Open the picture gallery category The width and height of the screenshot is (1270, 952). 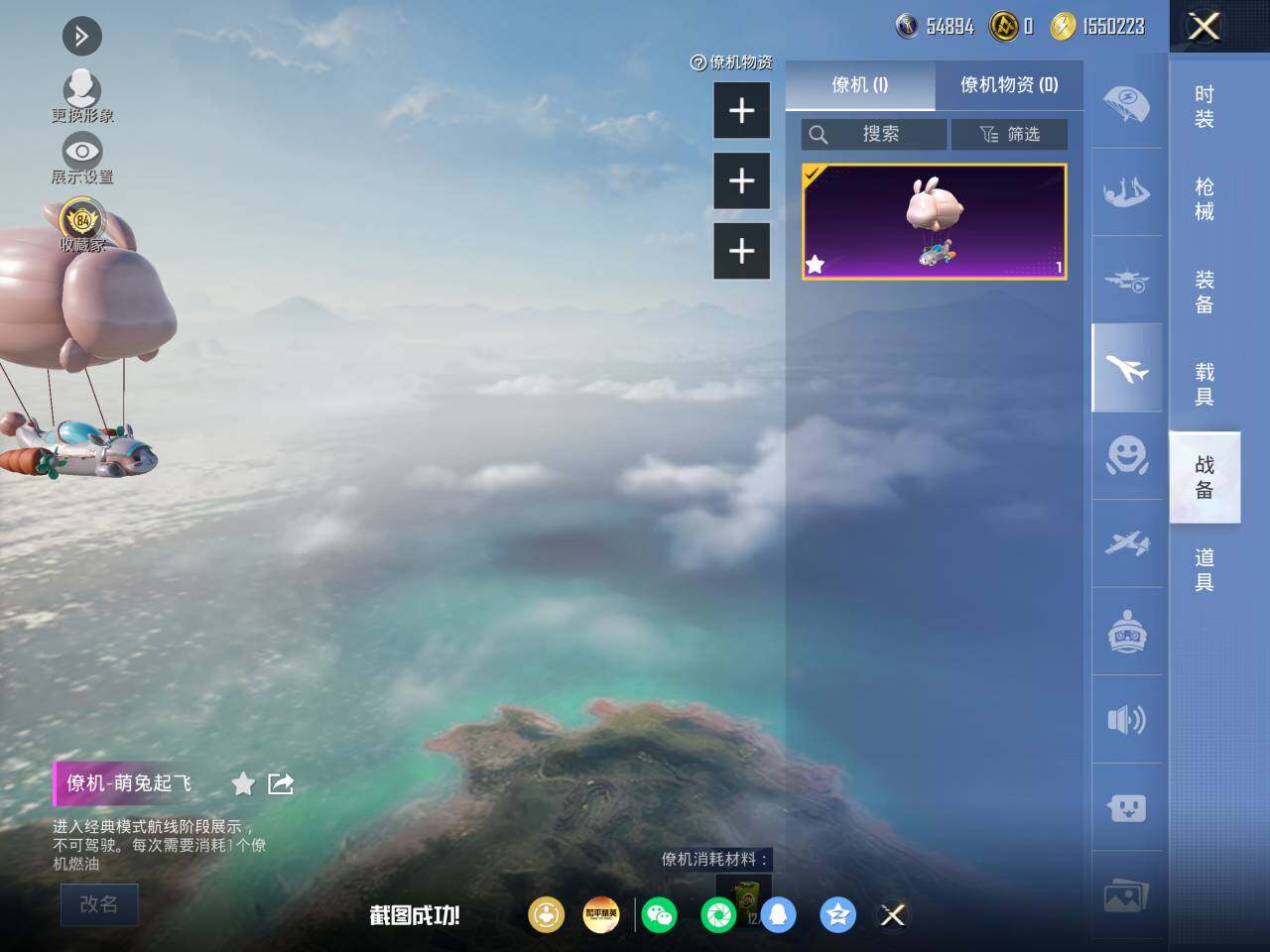1127,895
